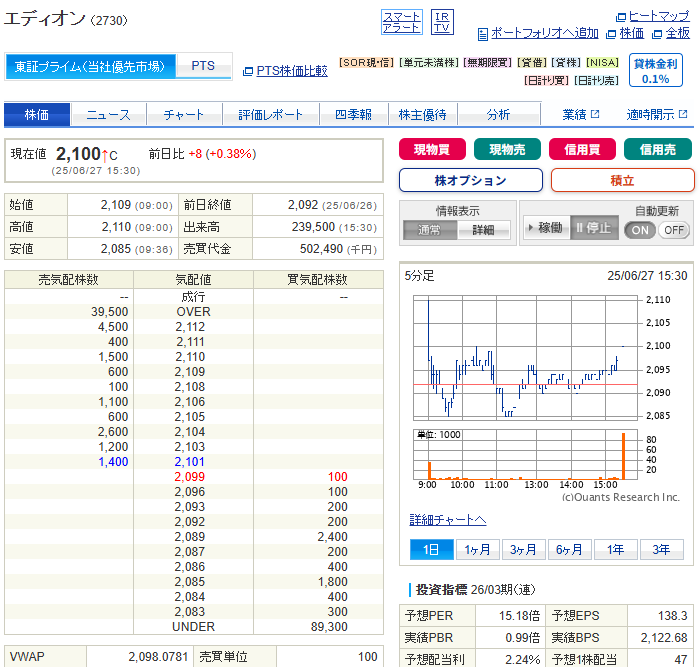This screenshot has height=667, width=699.
Task: Pause updates with the 停止 button
Action: 594,228
